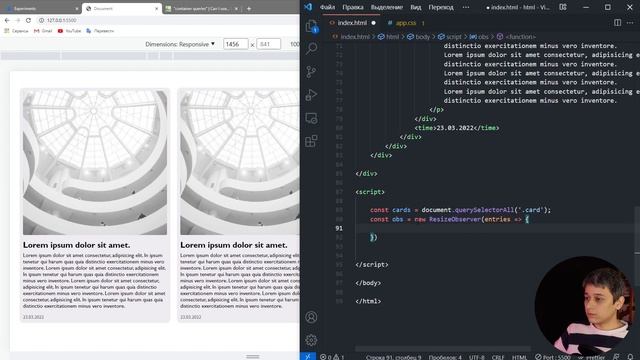Click the Prettier status bar item

(x=591, y=357)
